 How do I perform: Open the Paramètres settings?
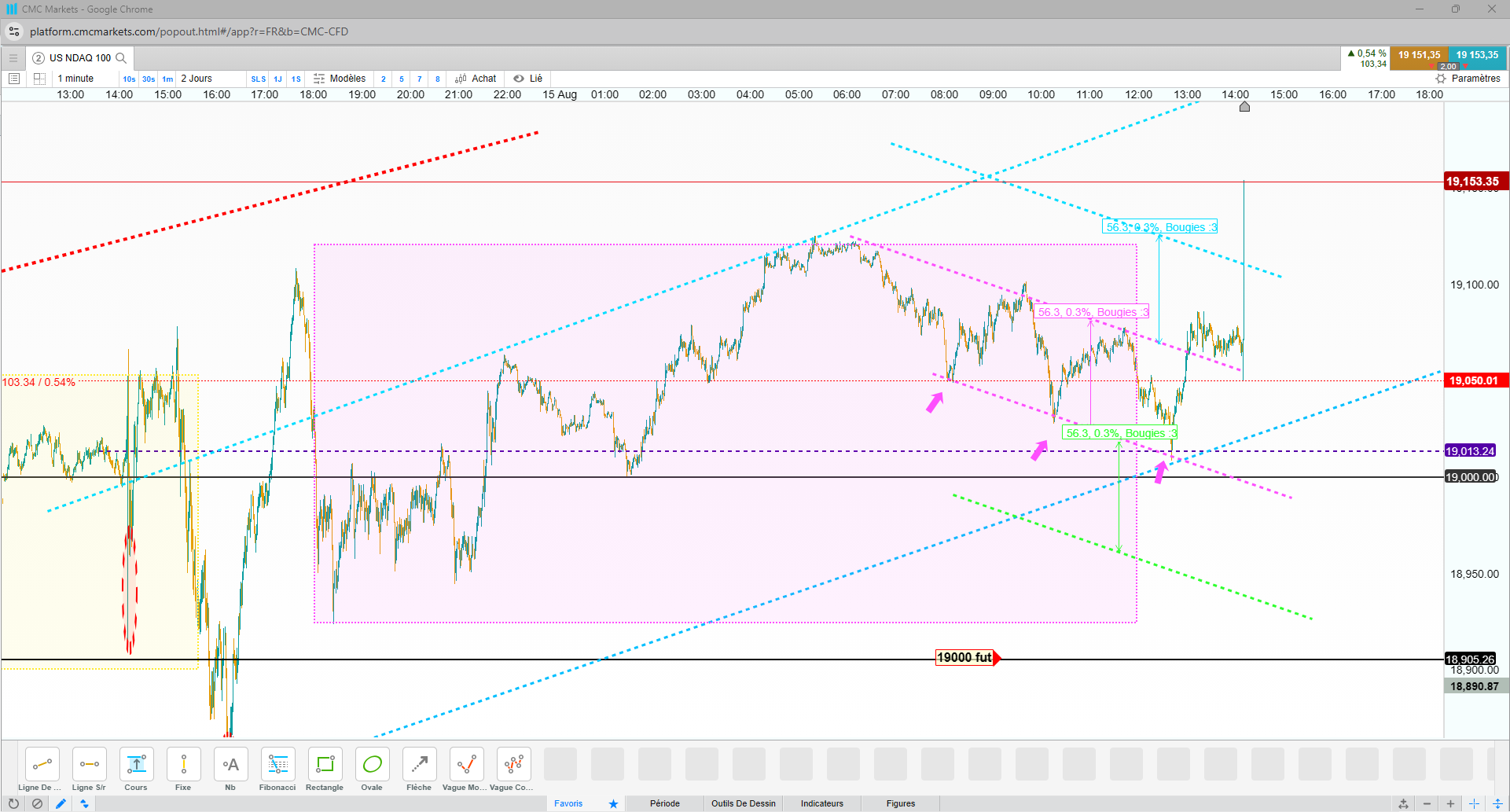pos(1468,79)
